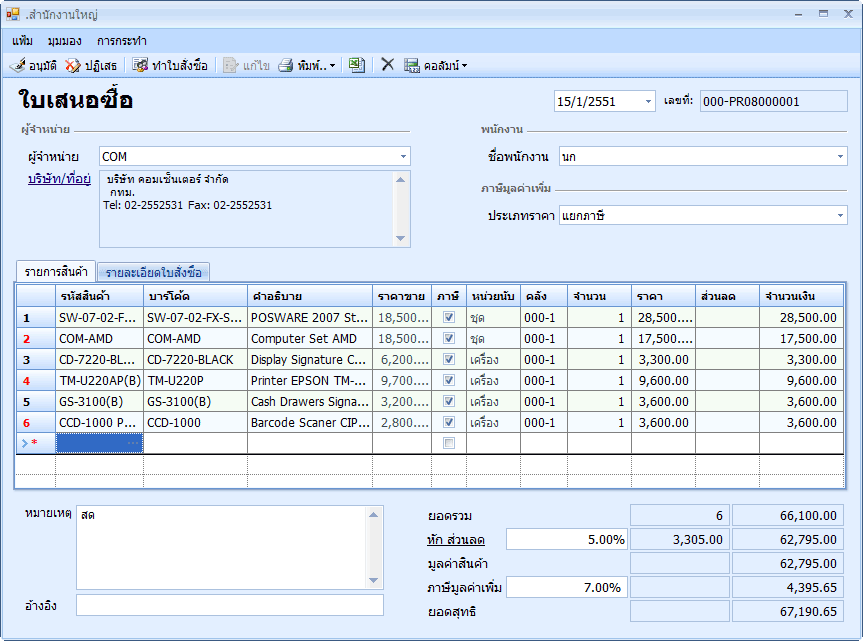This screenshot has width=863, height=641.
Task: Click the ทำใบสั่งซื้อ create purchase order icon
Action: pyautogui.click(x=141, y=65)
